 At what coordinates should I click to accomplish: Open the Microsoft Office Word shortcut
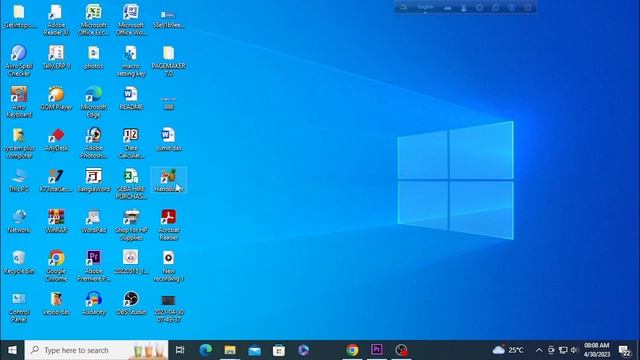pyautogui.click(x=131, y=20)
